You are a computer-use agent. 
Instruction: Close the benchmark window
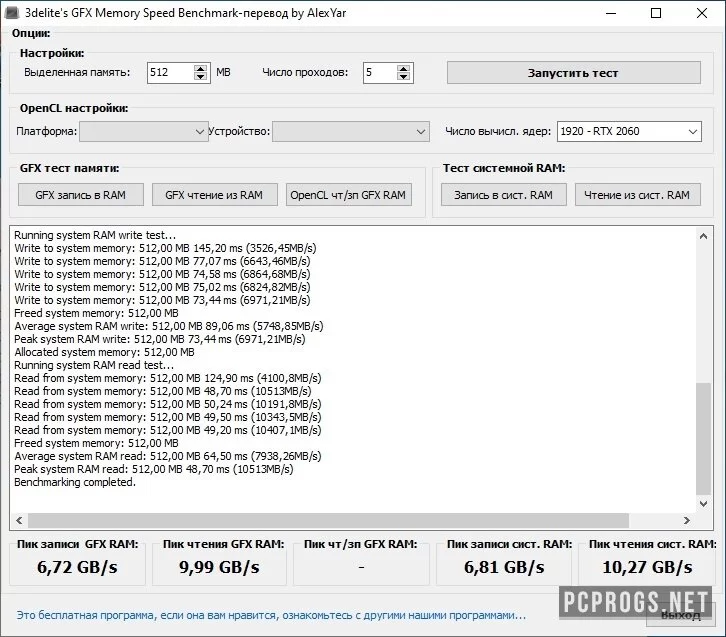702,13
